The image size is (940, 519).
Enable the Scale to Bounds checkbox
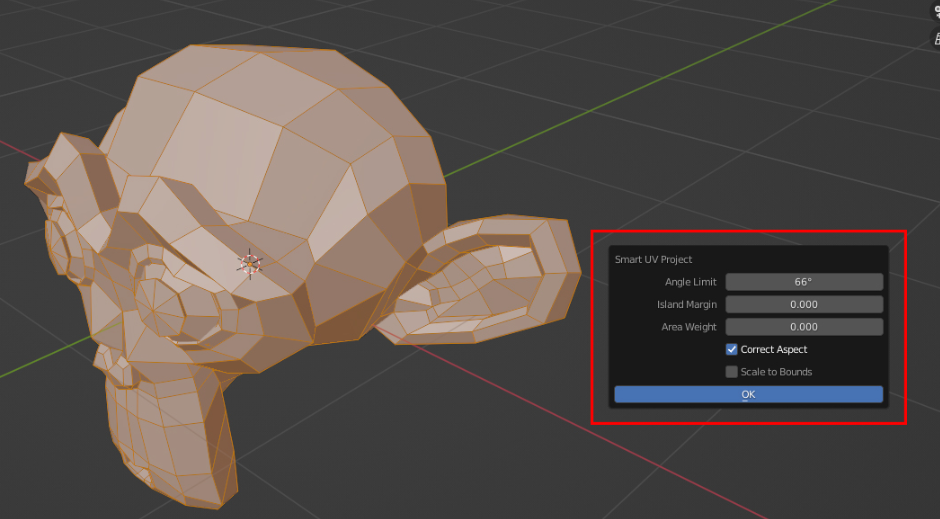point(731,372)
